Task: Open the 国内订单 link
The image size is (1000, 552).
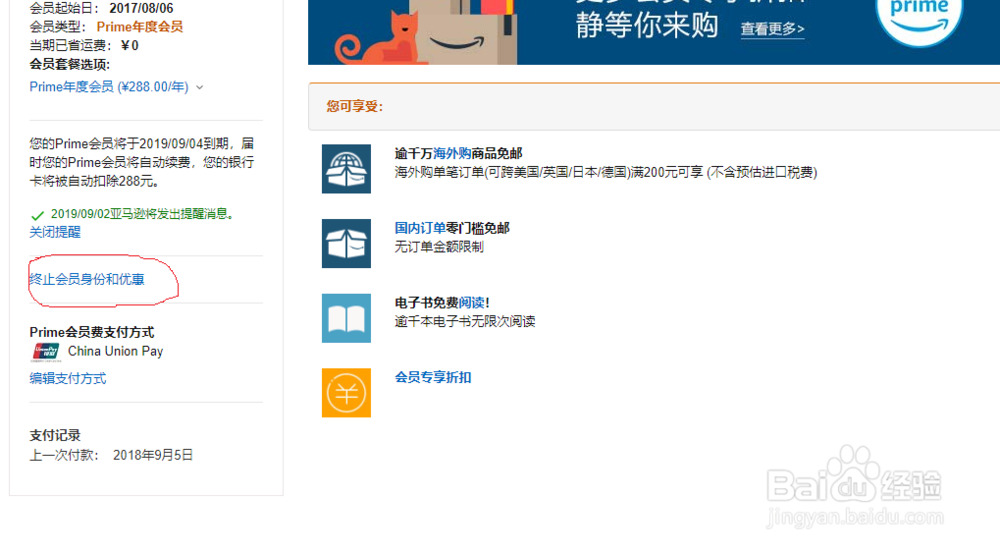Action: pos(420,228)
